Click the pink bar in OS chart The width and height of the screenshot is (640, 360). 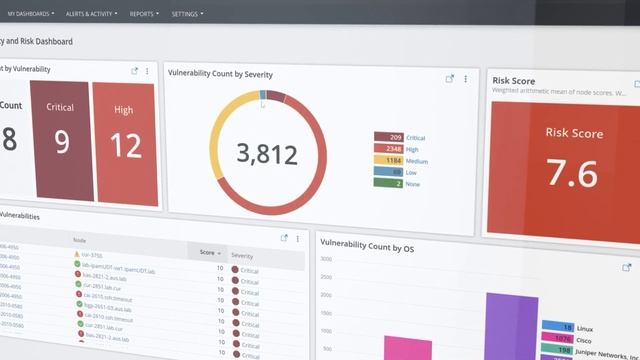click(x=408, y=348)
